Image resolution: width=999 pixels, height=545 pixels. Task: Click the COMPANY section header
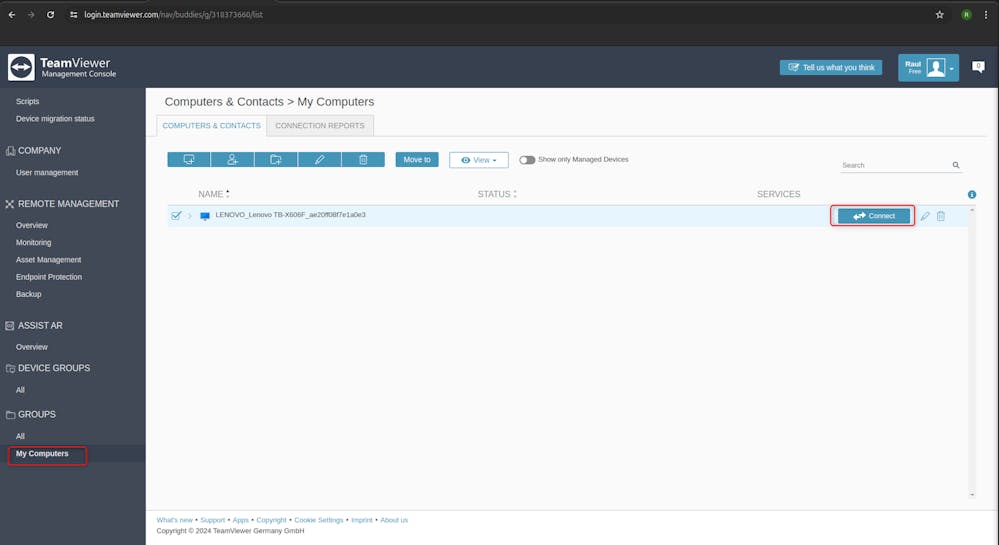pyautogui.click(x=40, y=150)
